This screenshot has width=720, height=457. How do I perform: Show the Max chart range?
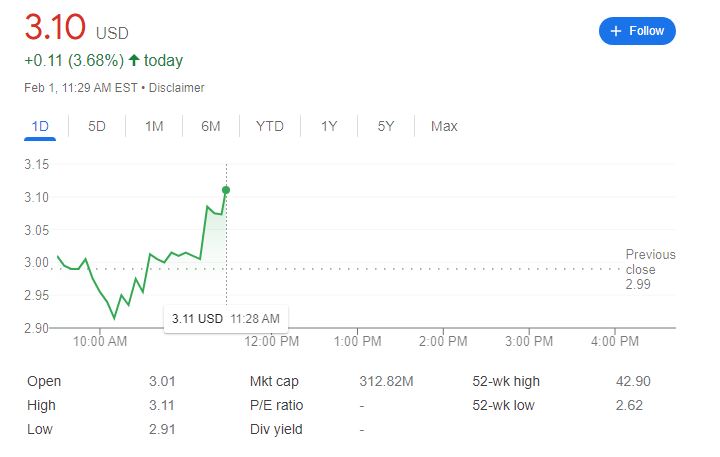(444, 126)
